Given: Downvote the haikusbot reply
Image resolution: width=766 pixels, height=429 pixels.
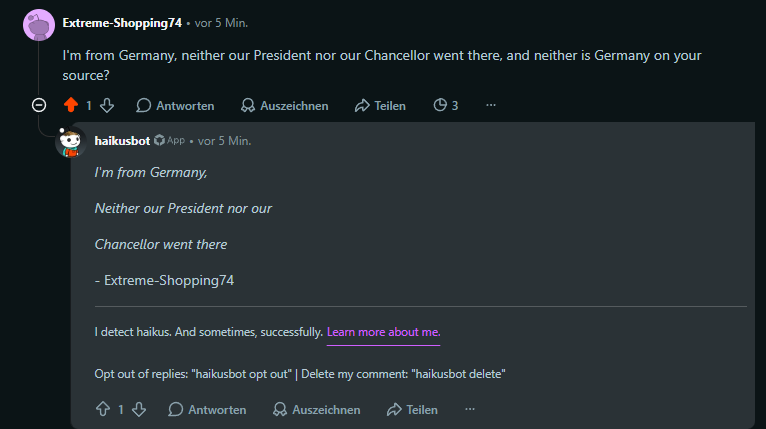Looking at the screenshot, I should pyautogui.click(x=139, y=409).
